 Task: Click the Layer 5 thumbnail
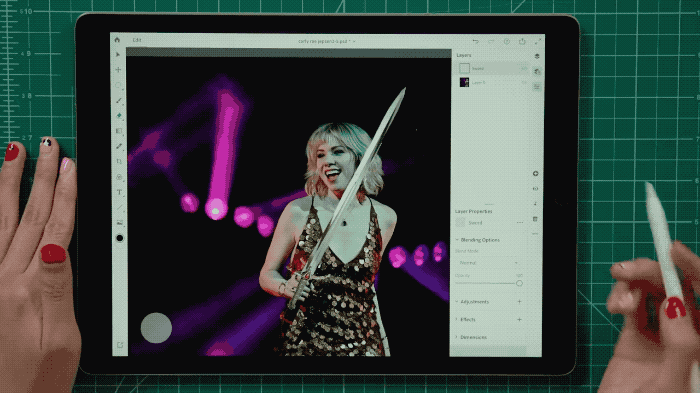(464, 83)
